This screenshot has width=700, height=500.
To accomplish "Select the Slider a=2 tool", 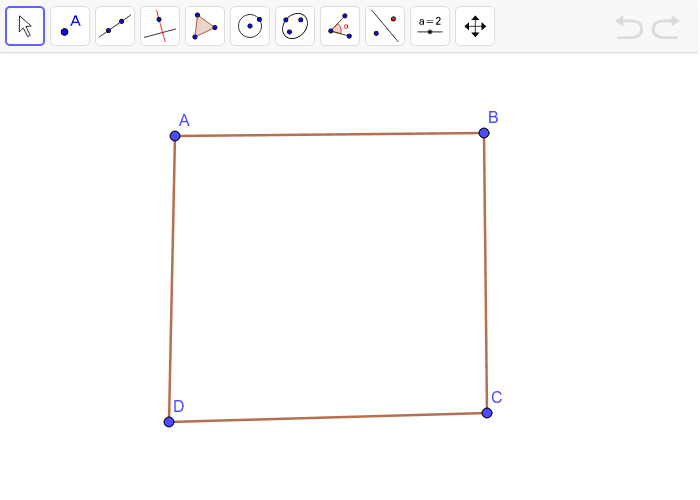I will [x=430, y=26].
